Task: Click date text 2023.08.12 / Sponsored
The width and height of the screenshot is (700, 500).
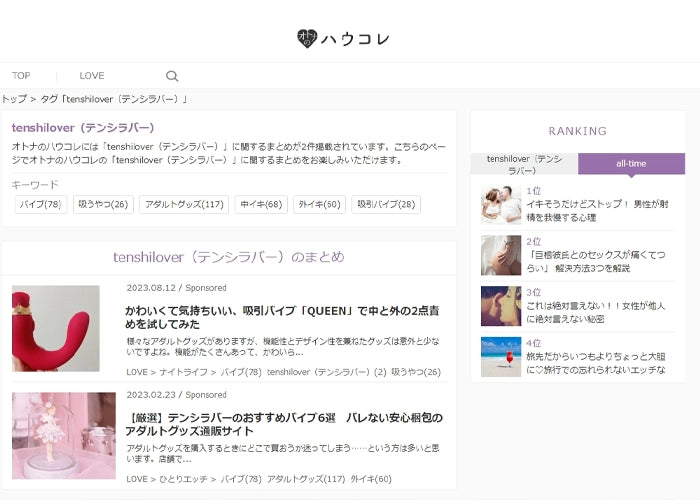Action: point(176,288)
